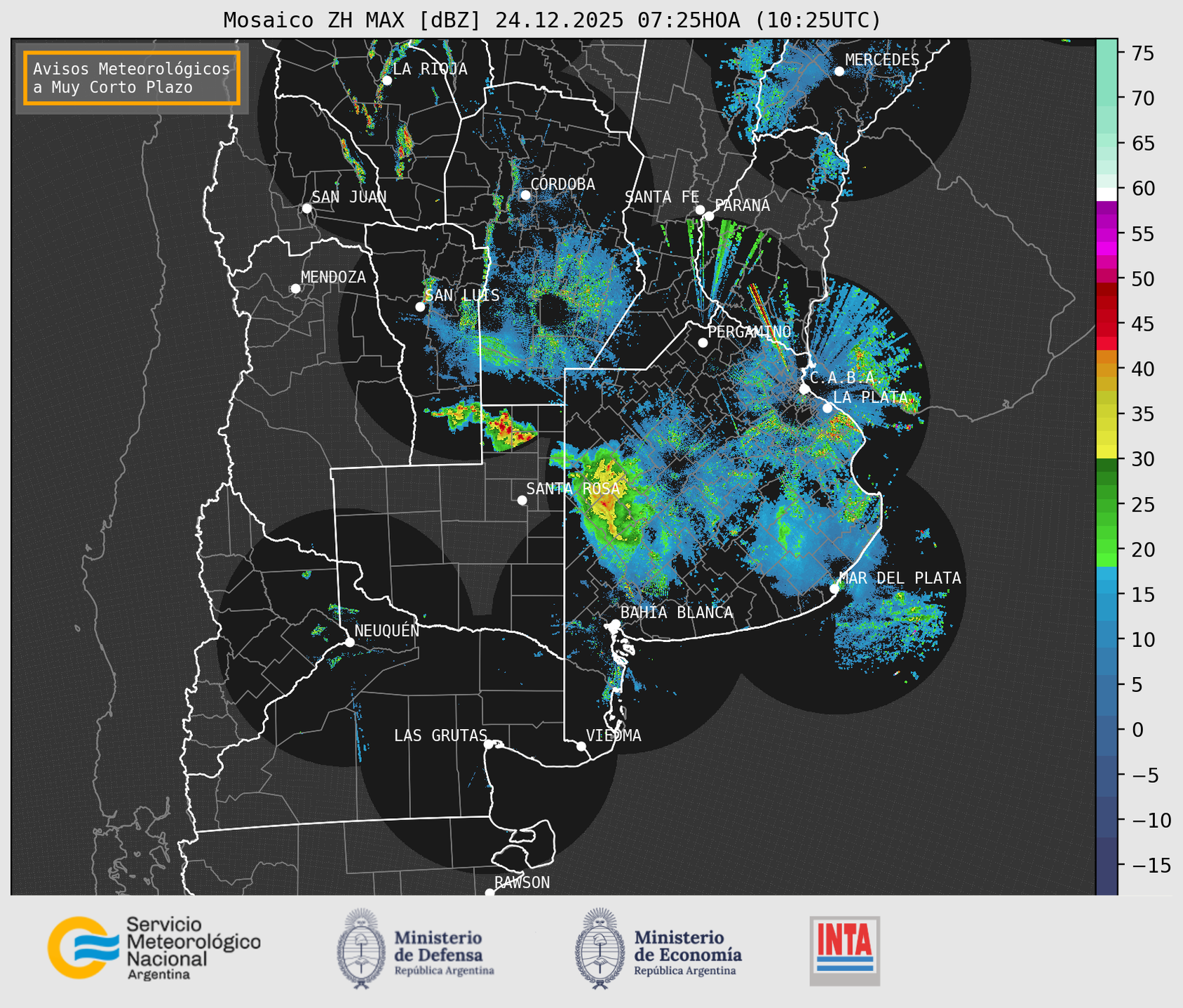1183x1008 pixels.
Task: Click the MENDOZA city label
Action: click(x=334, y=278)
